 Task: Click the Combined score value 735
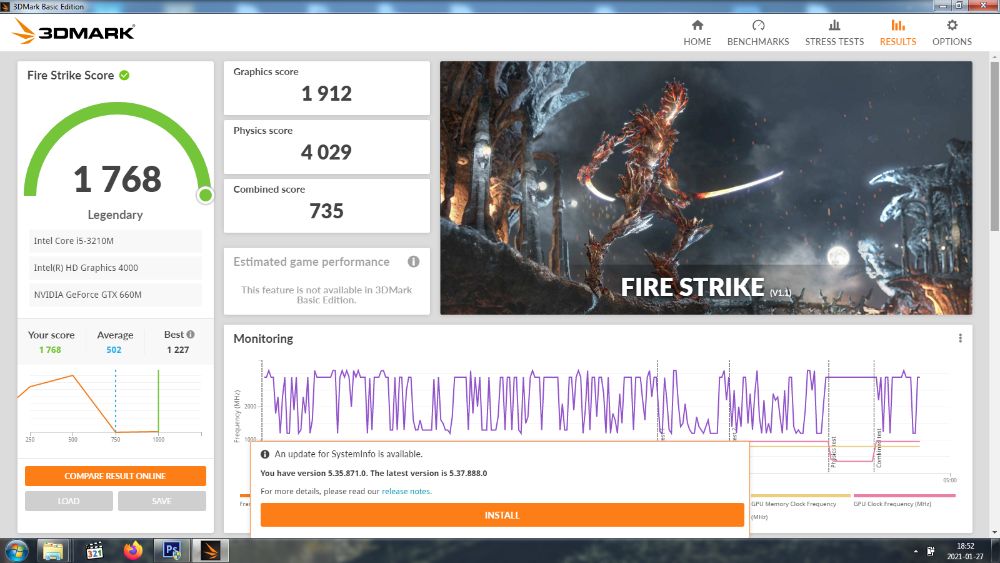coord(327,211)
